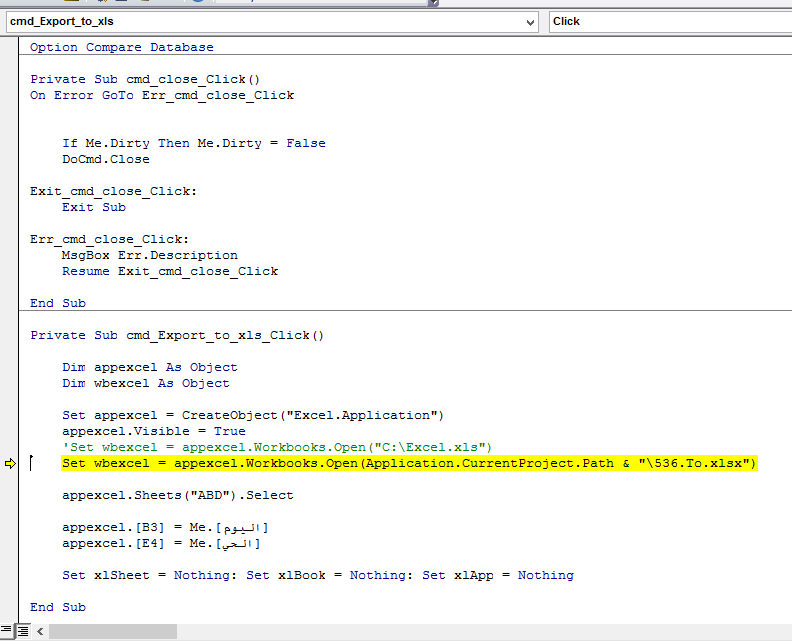Click the 'Err_cmd_close_Click:' label line
The image size is (792, 641).
click(x=109, y=239)
